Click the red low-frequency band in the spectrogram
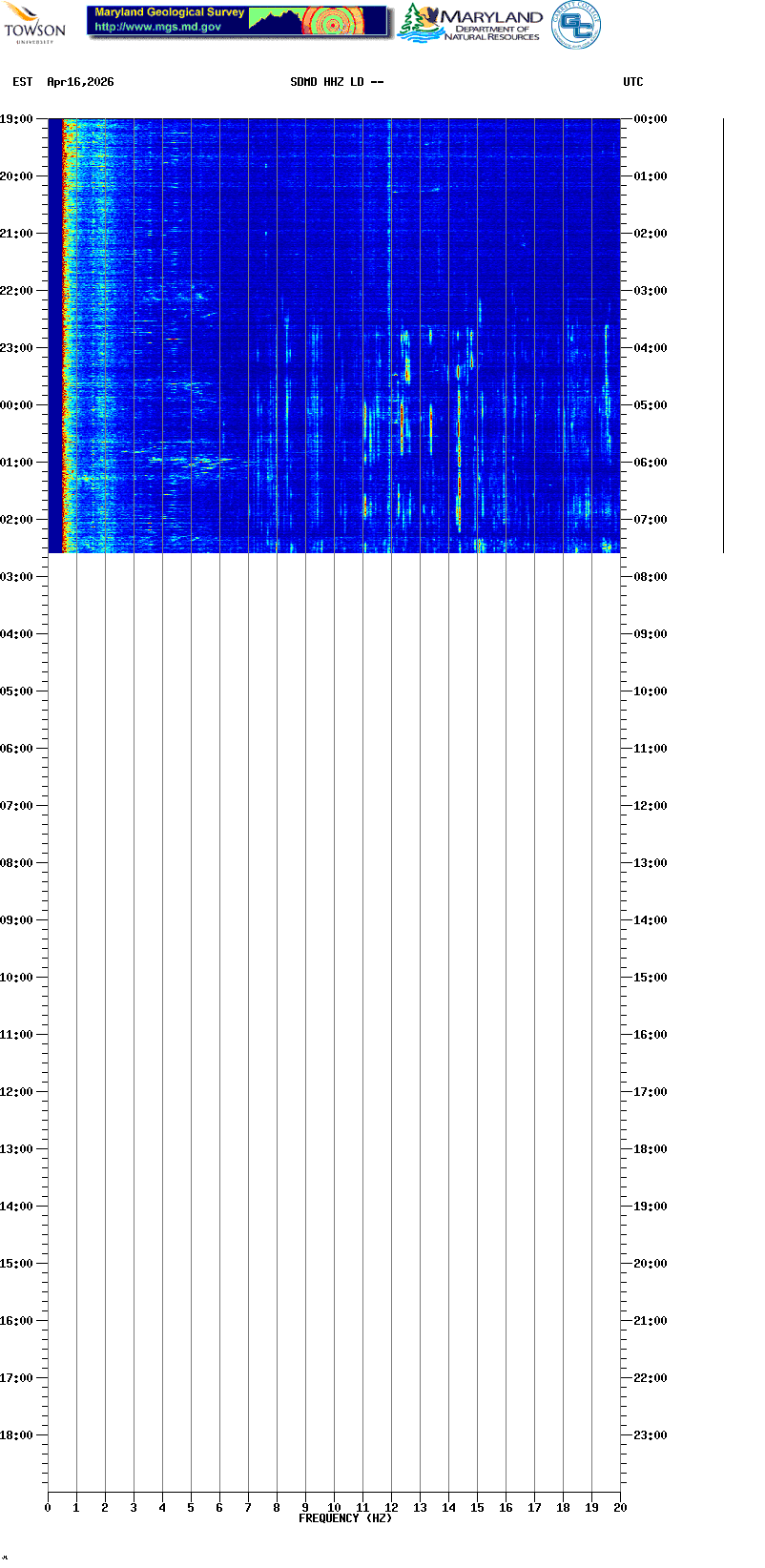Screen dimensions: 765x1568 point(67,334)
